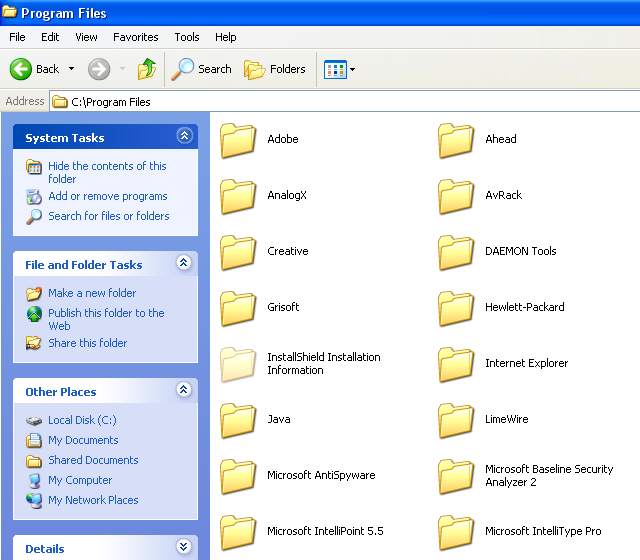Screen dimensions: 640x560
Task: Open the Favorites menu
Action: click(x=135, y=37)
